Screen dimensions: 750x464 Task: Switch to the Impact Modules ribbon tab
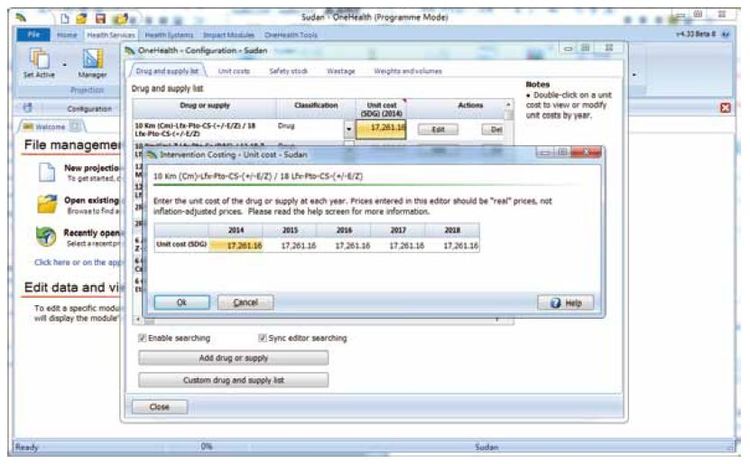click(x=229, y=35)
